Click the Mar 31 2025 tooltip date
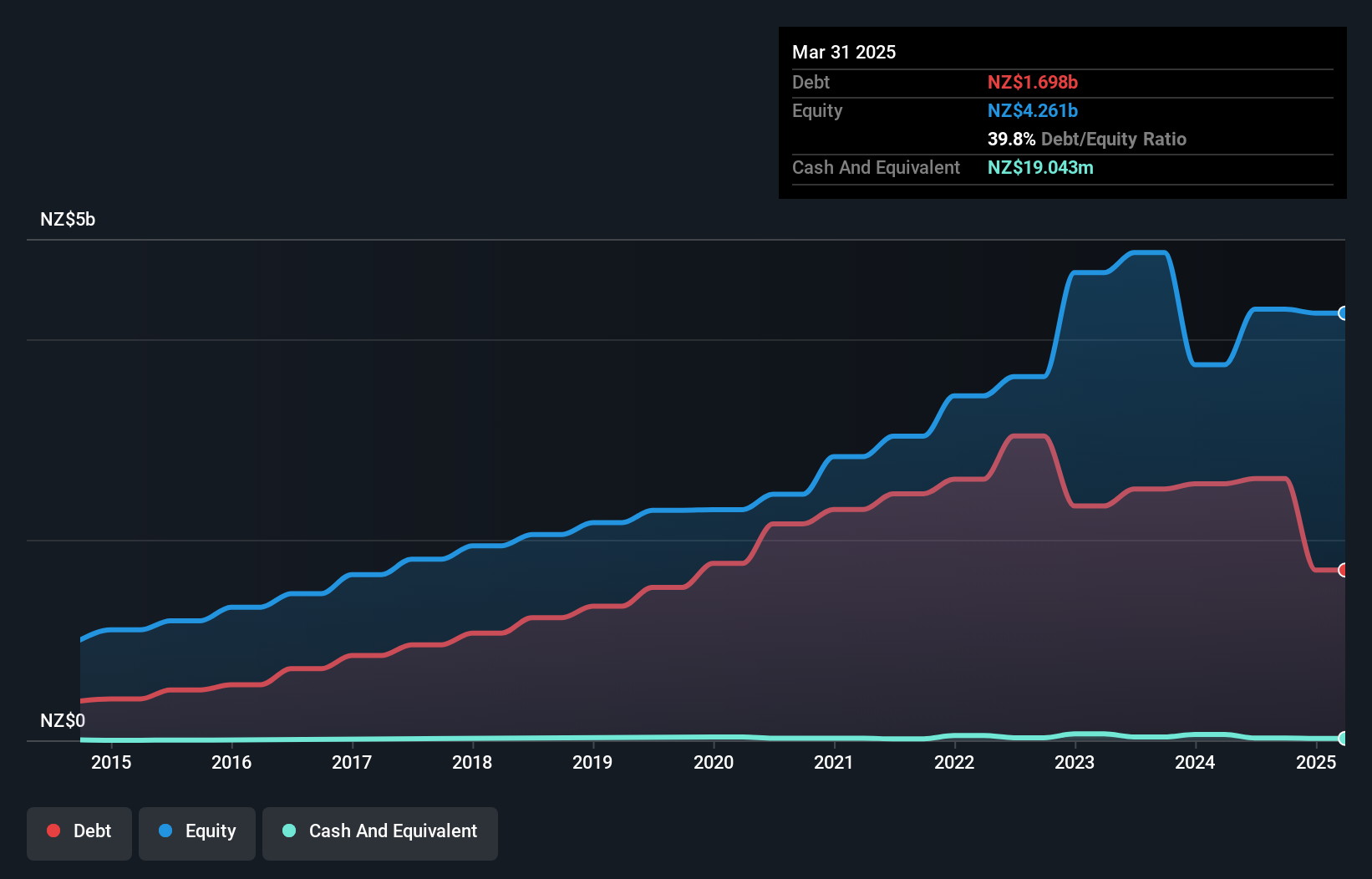The image size is (1372, 879). 844,52
